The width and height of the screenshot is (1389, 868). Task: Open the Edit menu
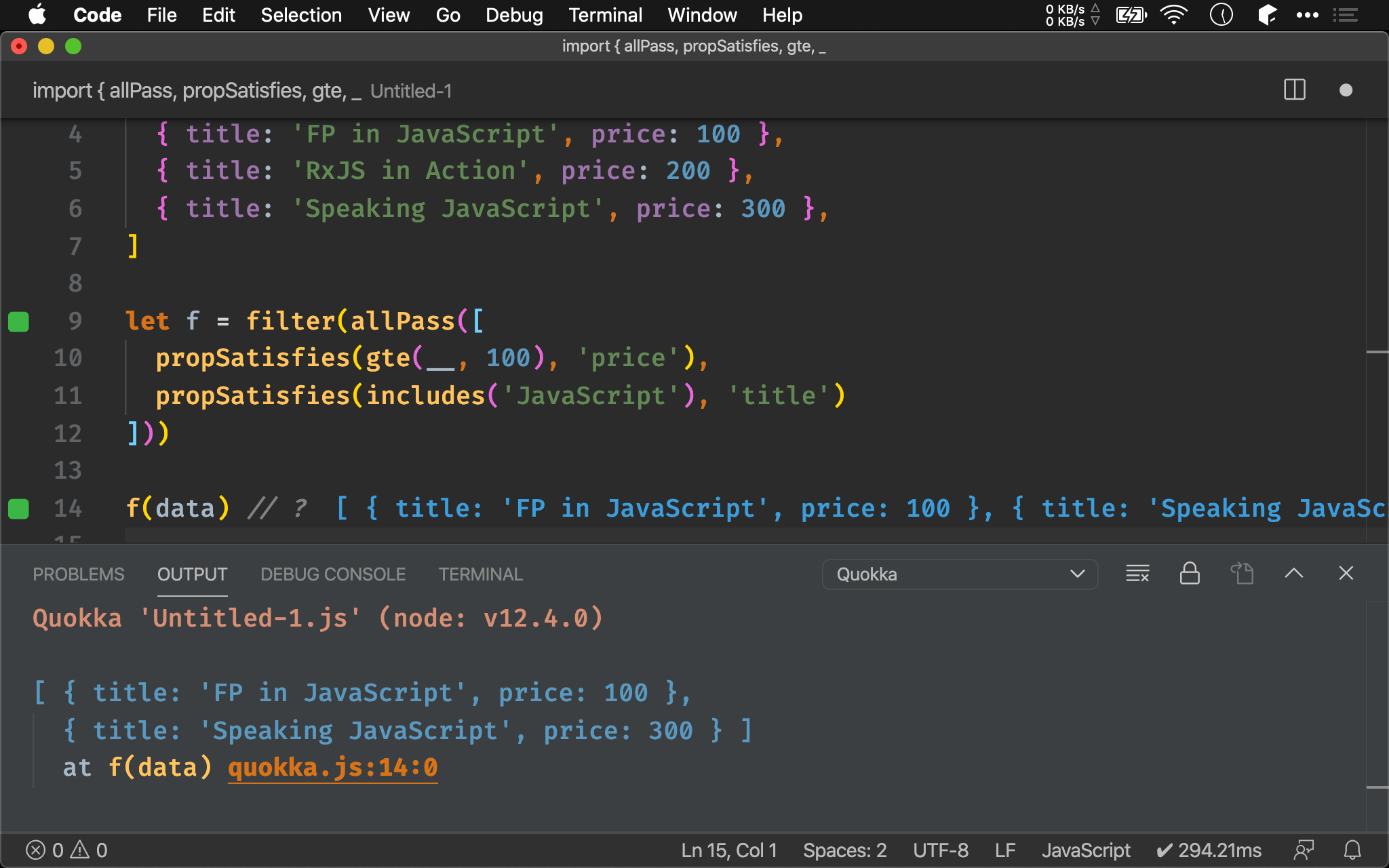(218, 15)
